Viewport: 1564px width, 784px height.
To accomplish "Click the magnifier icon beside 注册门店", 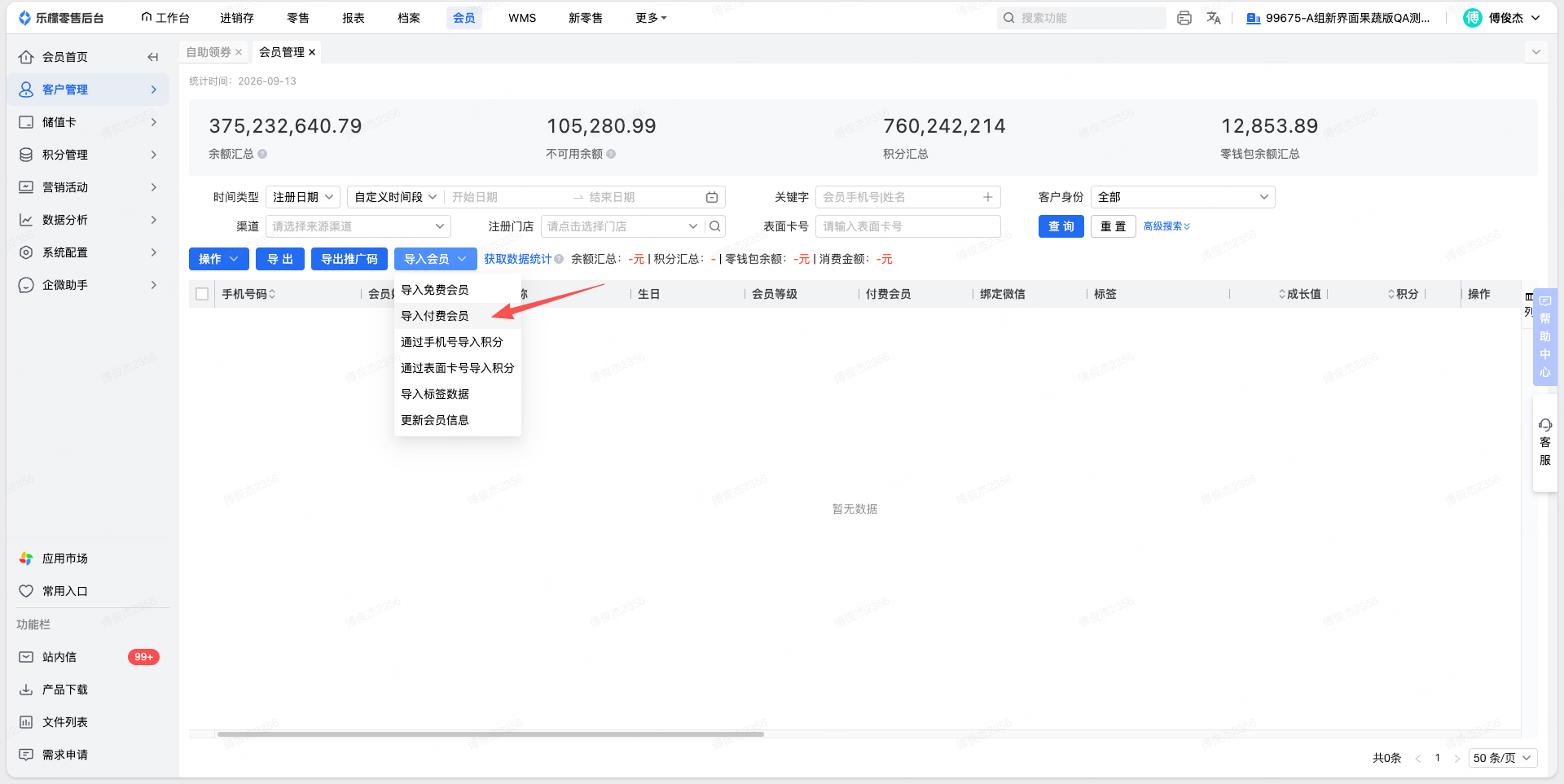I will point(715,226).
